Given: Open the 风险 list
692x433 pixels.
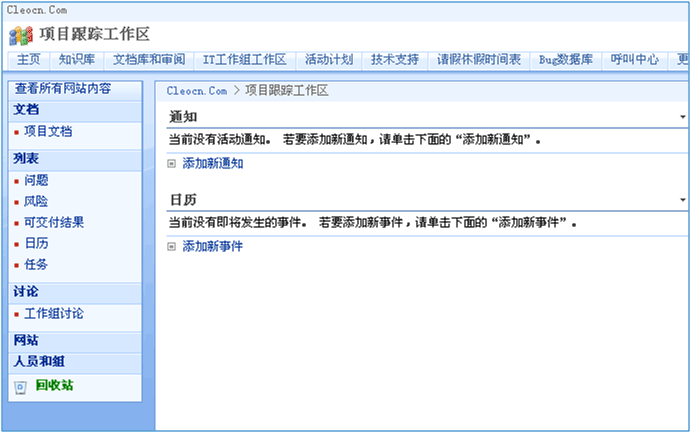Looking at the screenshot, I should 36,201.
